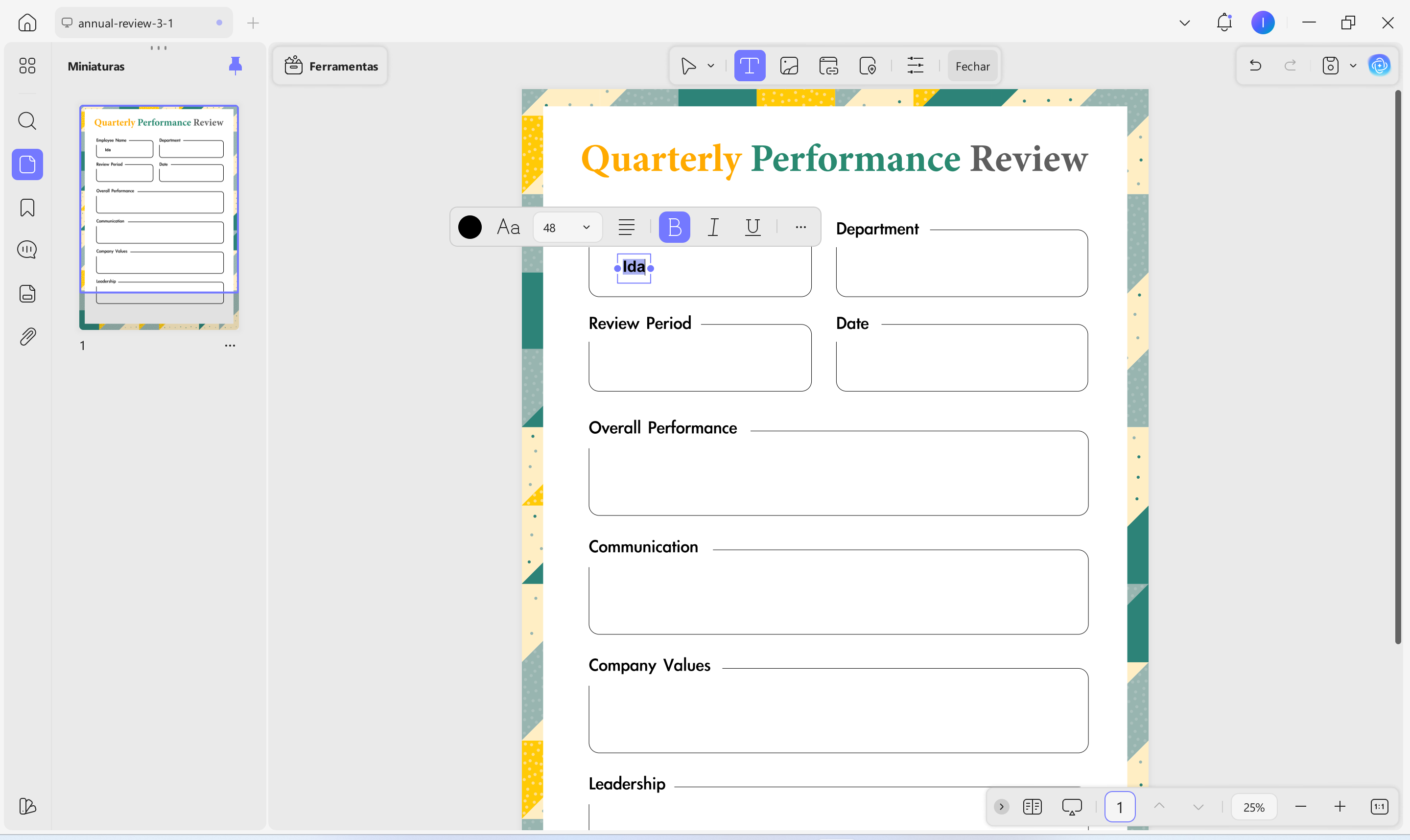Open the attachments paperclip panel
The height and width of the screenshot is (840, 1410).
coord(27,337)
